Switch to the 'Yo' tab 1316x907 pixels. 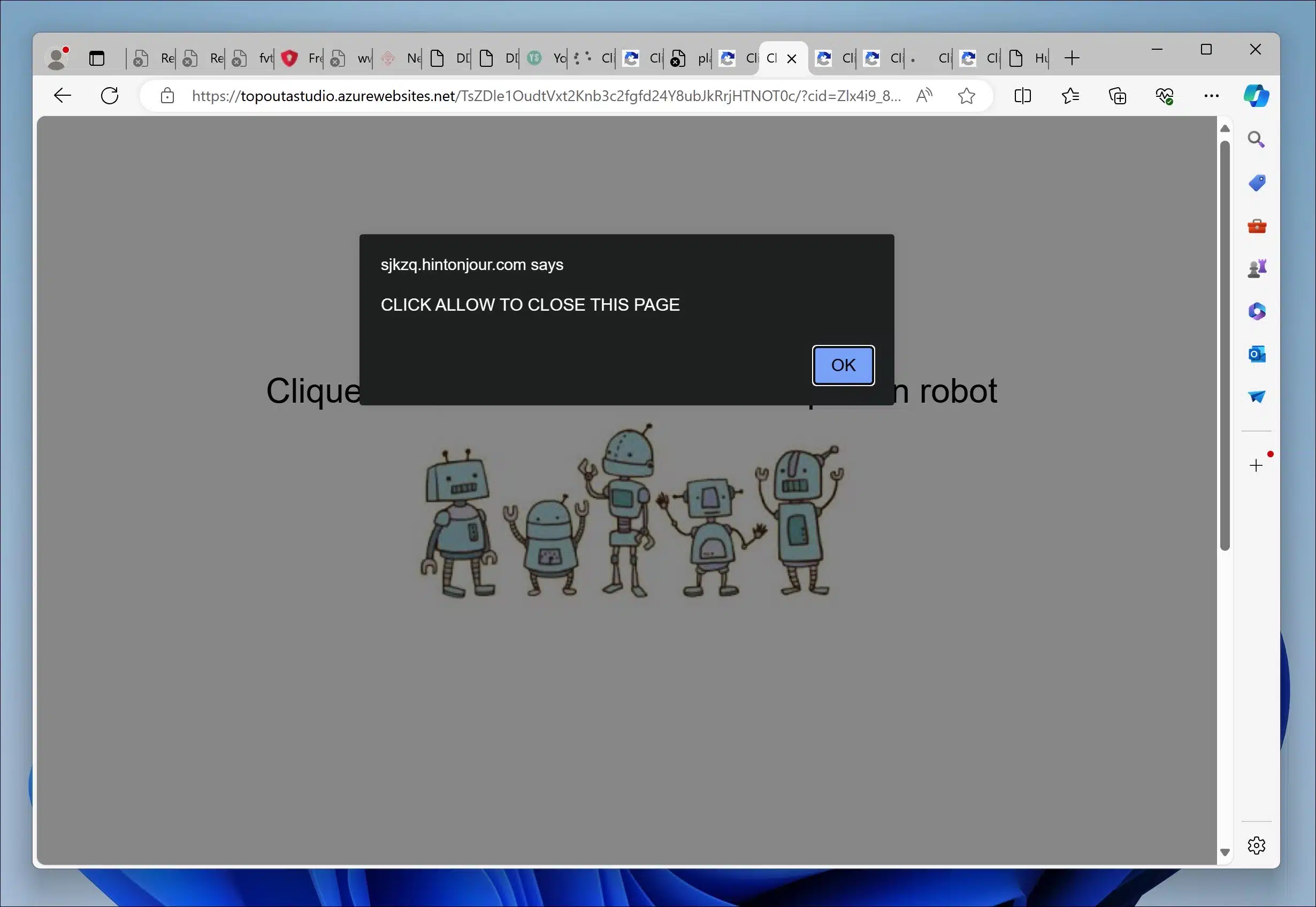(546, 58)
